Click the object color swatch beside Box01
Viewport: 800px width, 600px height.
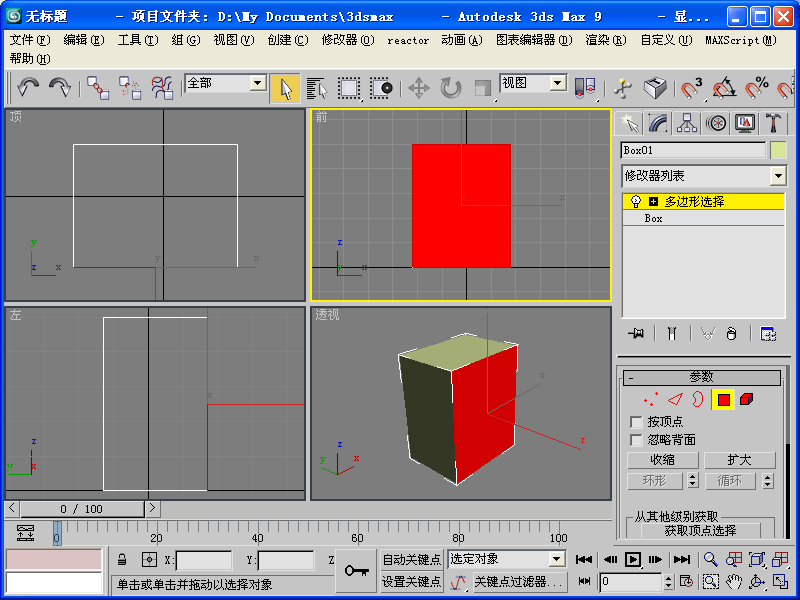[x=778, y=150]
